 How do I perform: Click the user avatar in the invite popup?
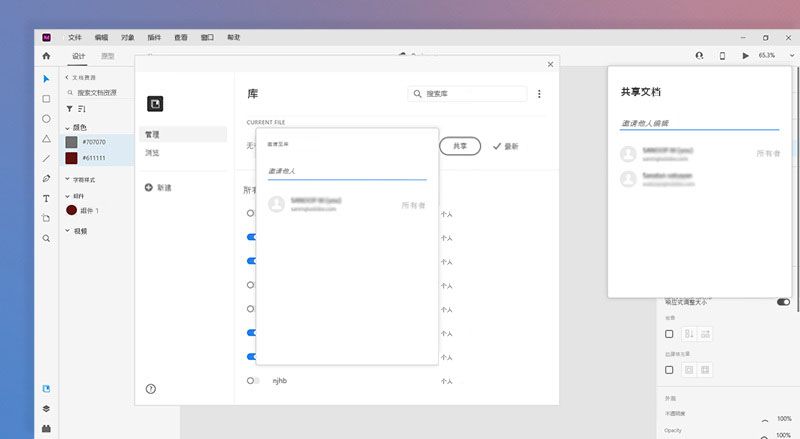pos(277,204)
